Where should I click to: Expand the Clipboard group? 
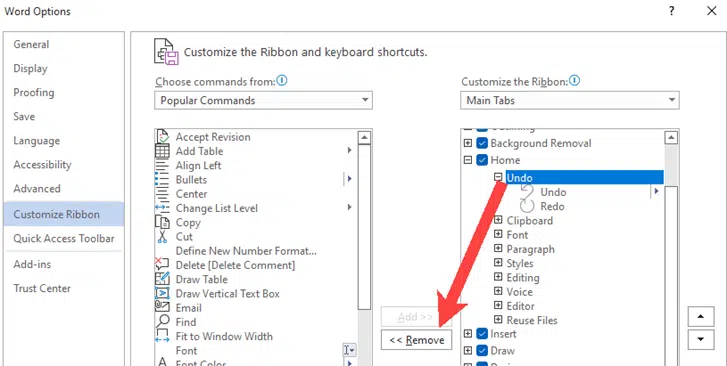pyautogui.click(x=498, y=220)
